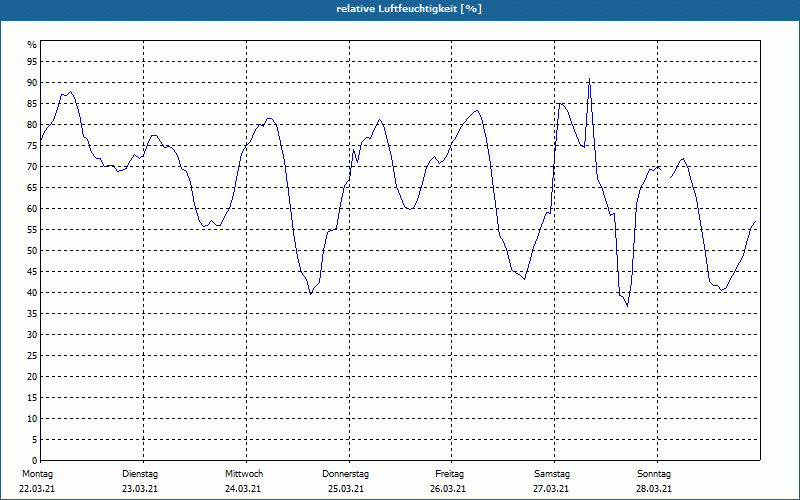Click the 'Freitag' day label
Viewport: 800px width, 500px height.
point(449,474)
